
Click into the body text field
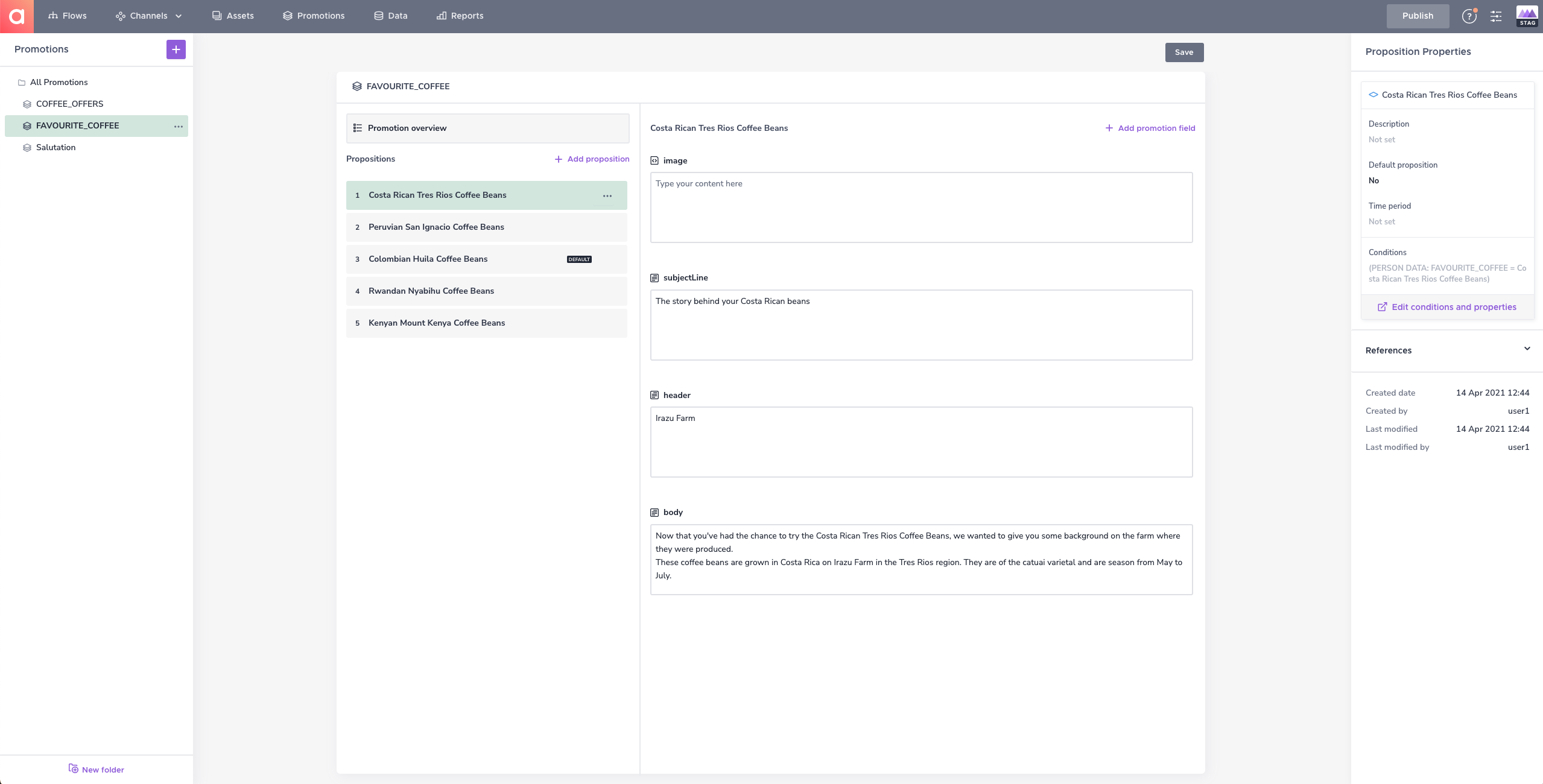[x=921, y=560]
